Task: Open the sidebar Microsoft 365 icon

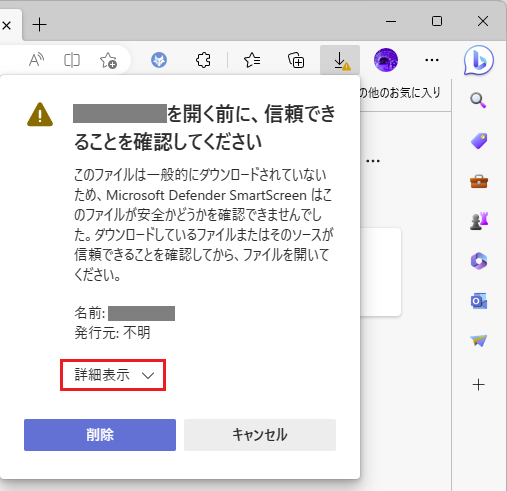Action: click(x=479, y=261)
